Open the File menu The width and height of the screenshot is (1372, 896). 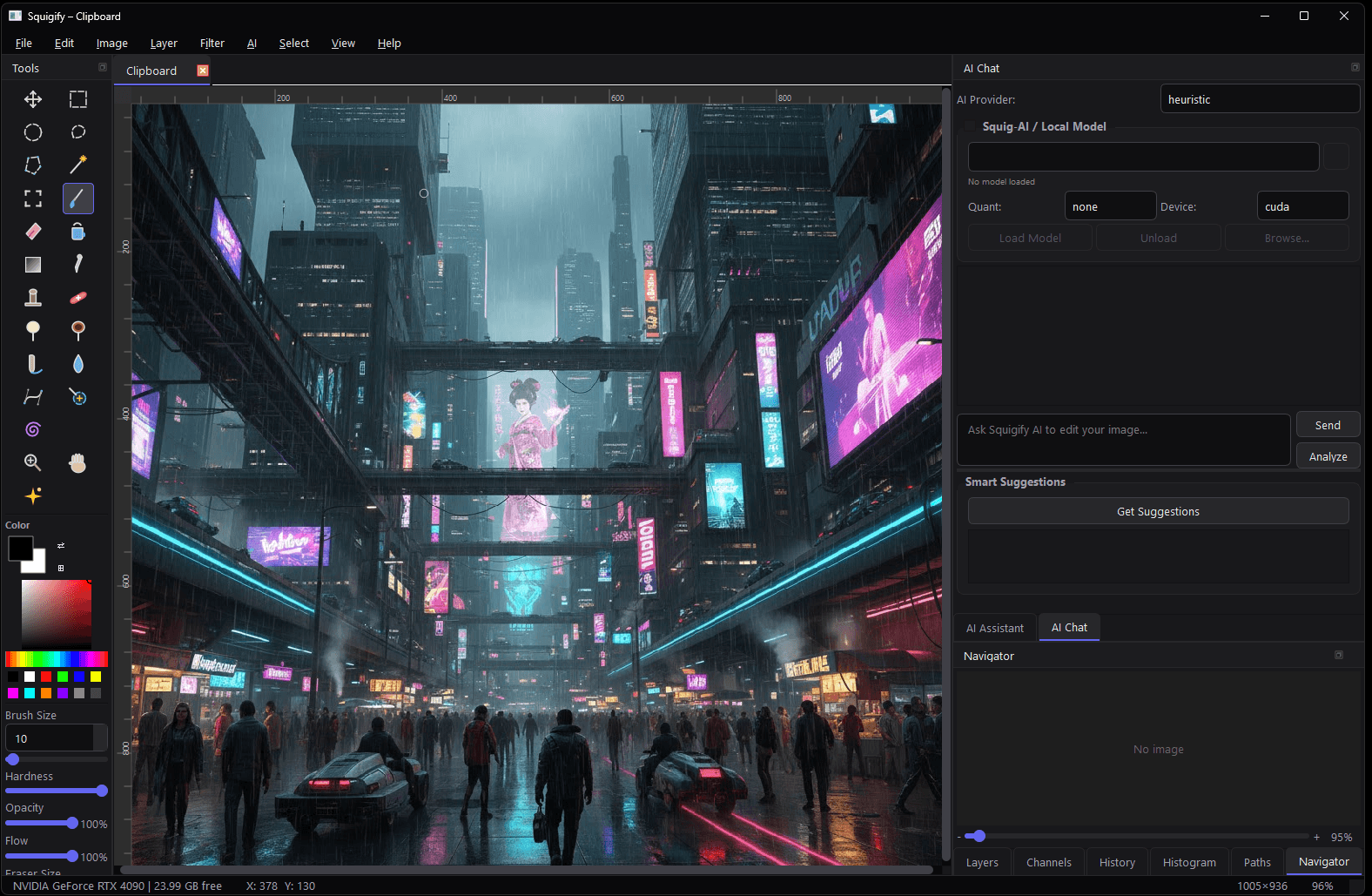coord(24,43)
